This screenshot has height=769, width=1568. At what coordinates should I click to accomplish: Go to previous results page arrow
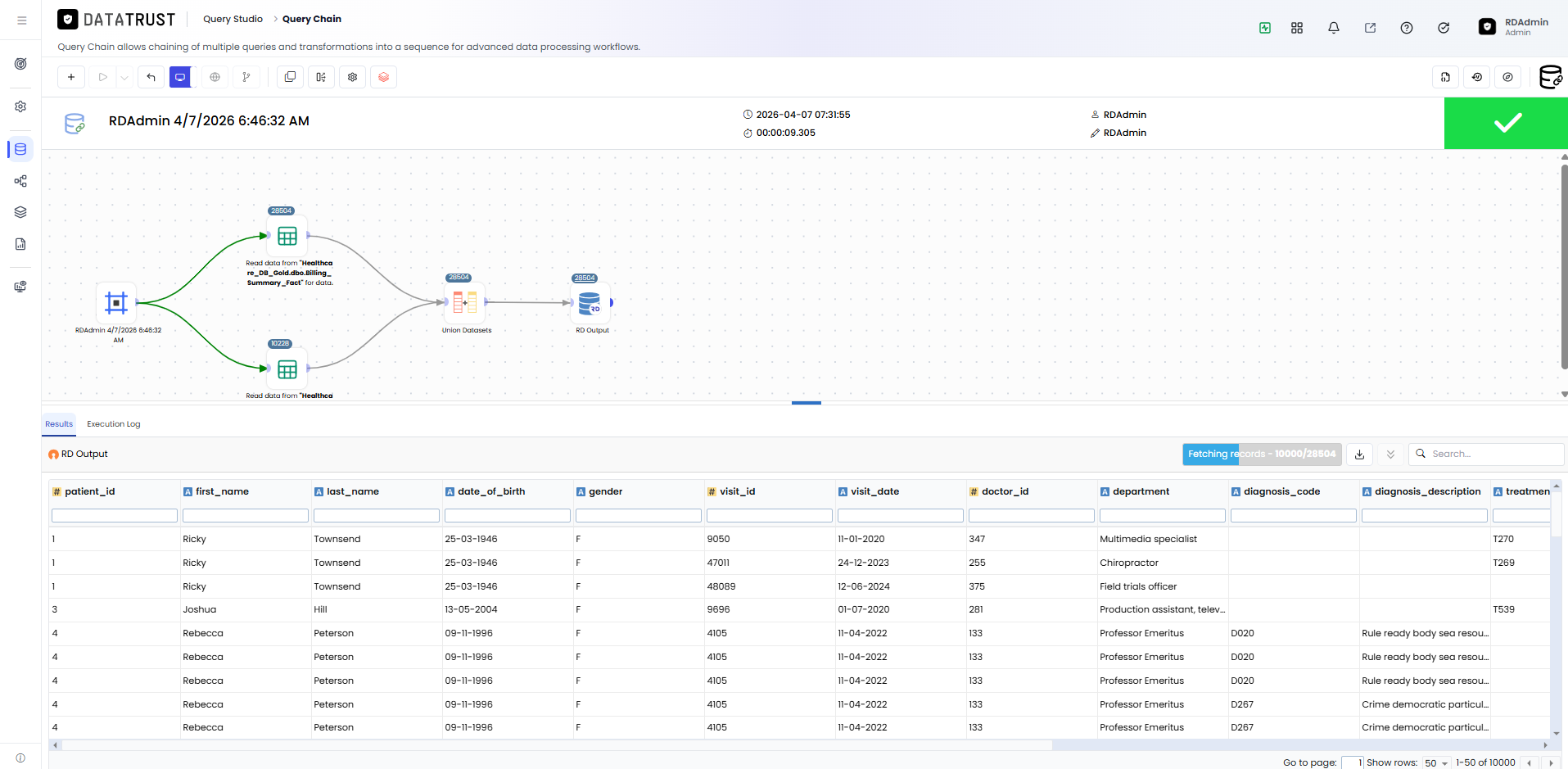[x=1529, y=762]
